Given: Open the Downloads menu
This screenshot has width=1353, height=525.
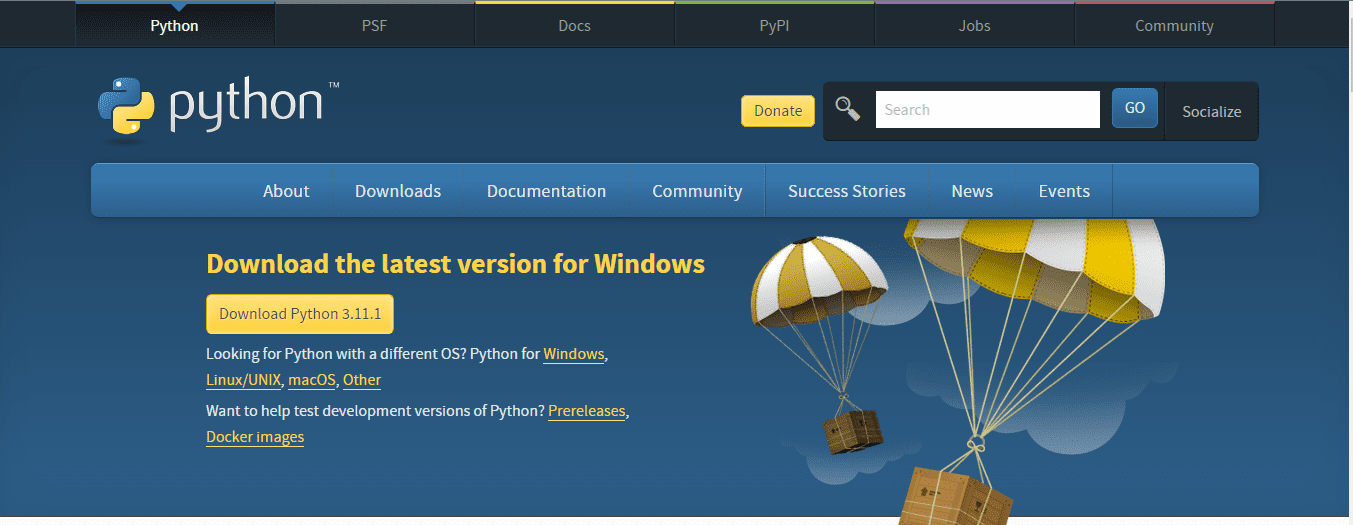Looking at the screenshot, I should (x=398, y=191).
